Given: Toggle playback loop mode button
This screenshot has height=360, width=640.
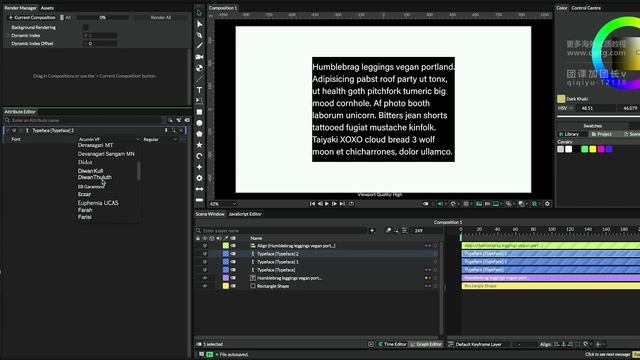Looking at the screenshot, I should [351, 204].
